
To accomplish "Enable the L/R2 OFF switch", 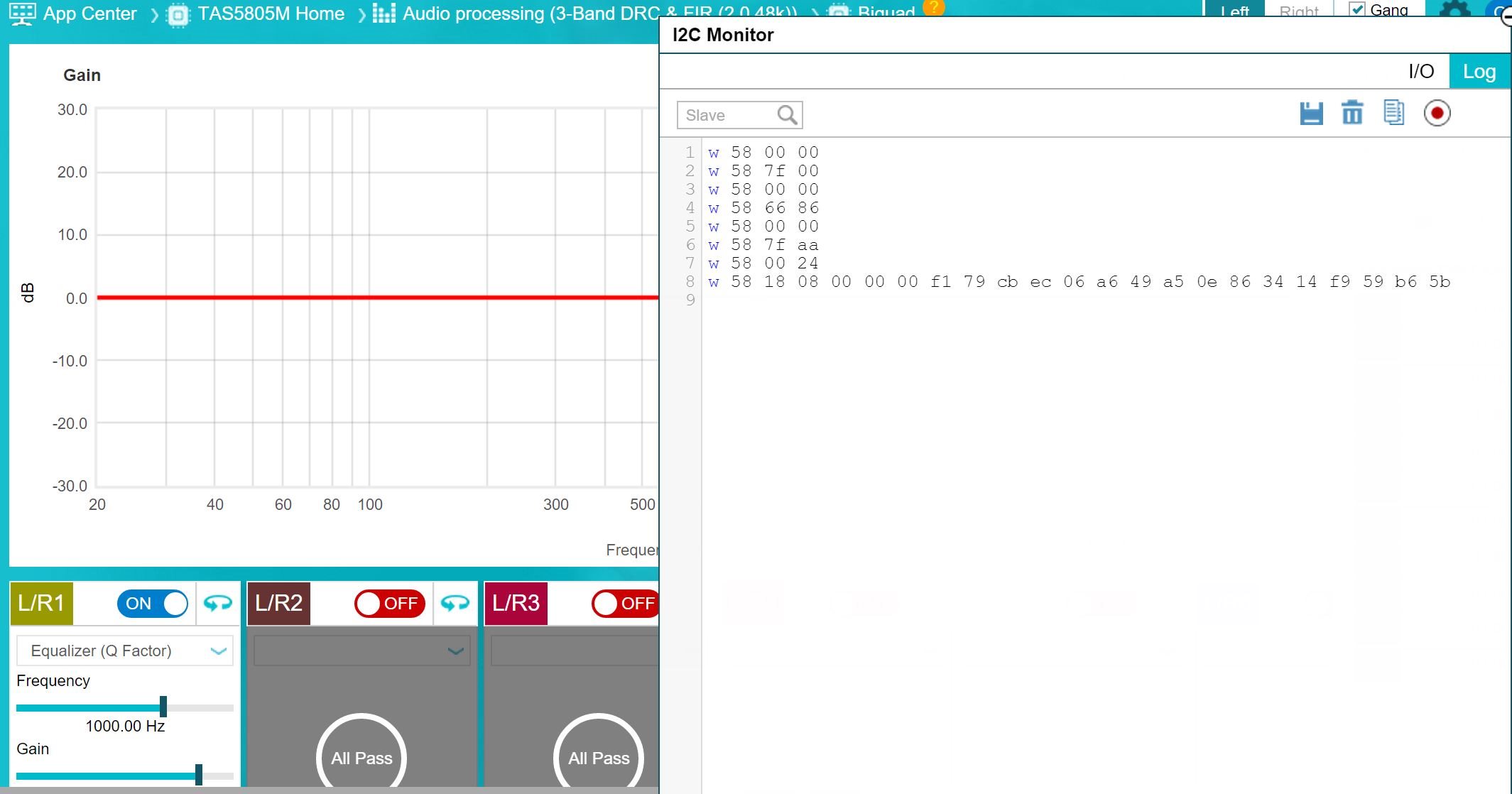I will (x=390, y=604).
